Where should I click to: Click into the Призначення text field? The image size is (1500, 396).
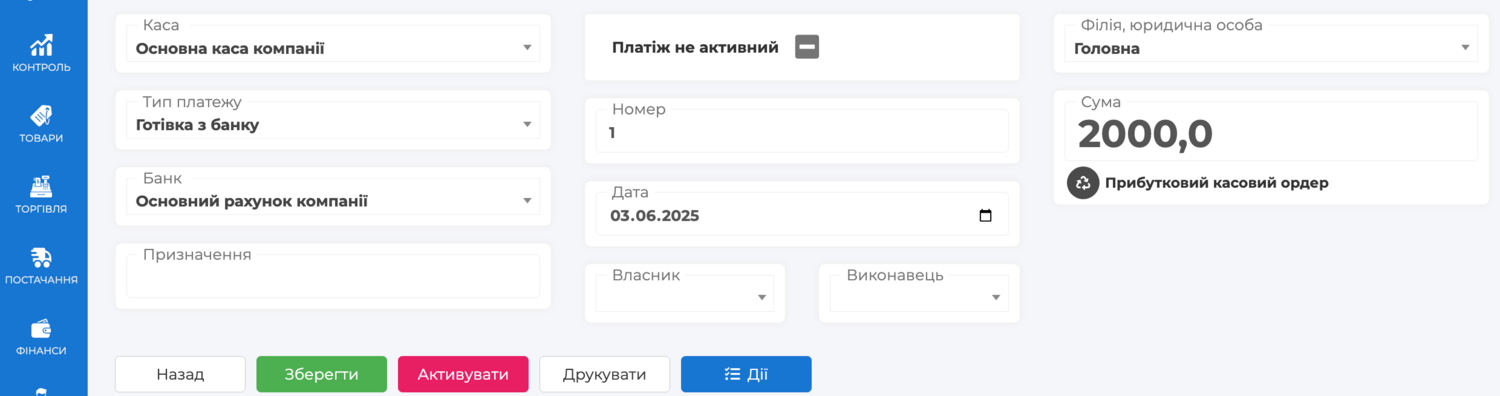pos(333,276)
